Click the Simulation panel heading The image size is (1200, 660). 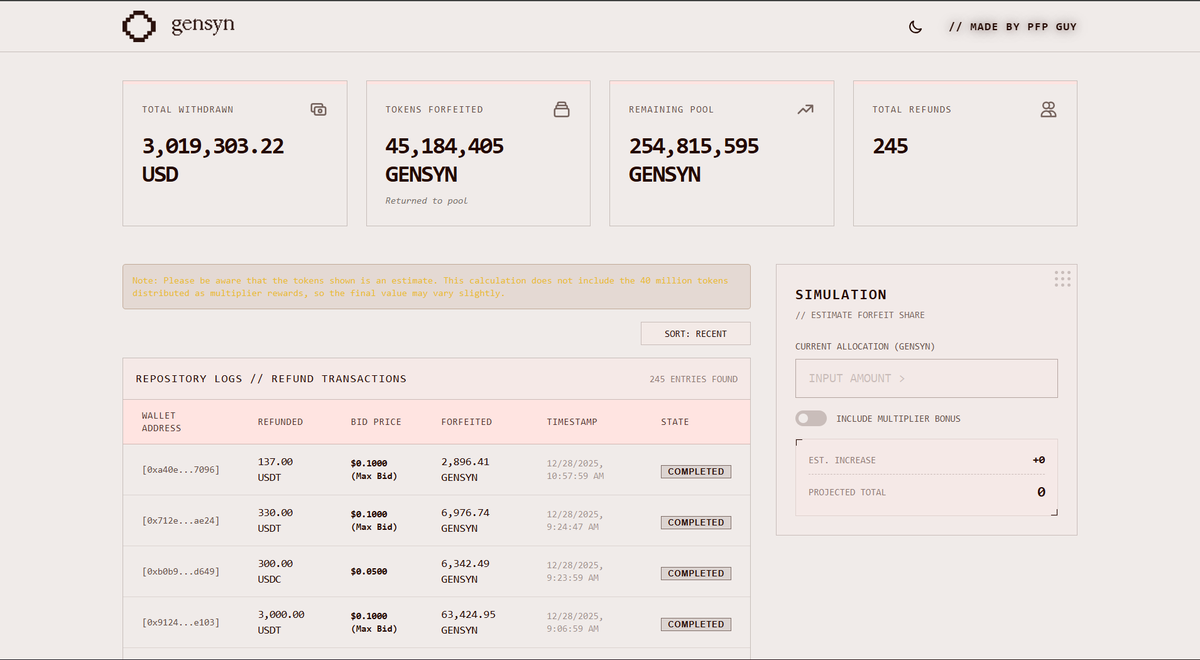pyautogui.click(x=841, y=295)
